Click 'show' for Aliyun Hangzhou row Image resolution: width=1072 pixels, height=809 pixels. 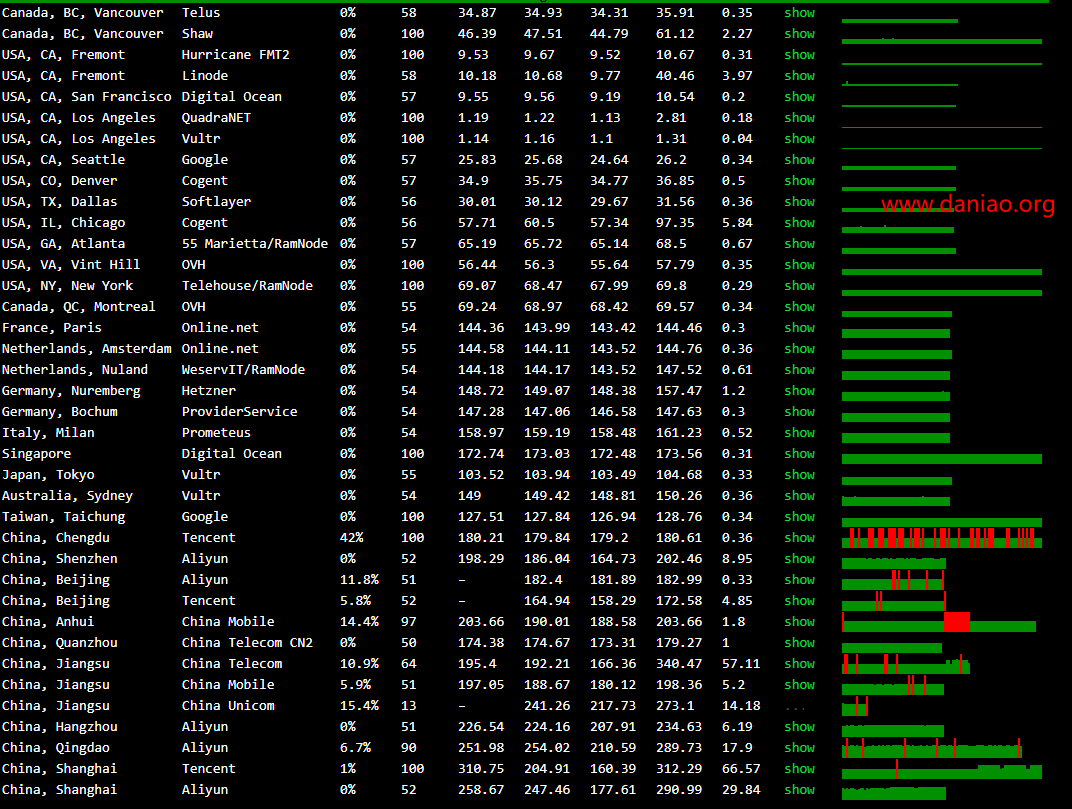(799, 726)
